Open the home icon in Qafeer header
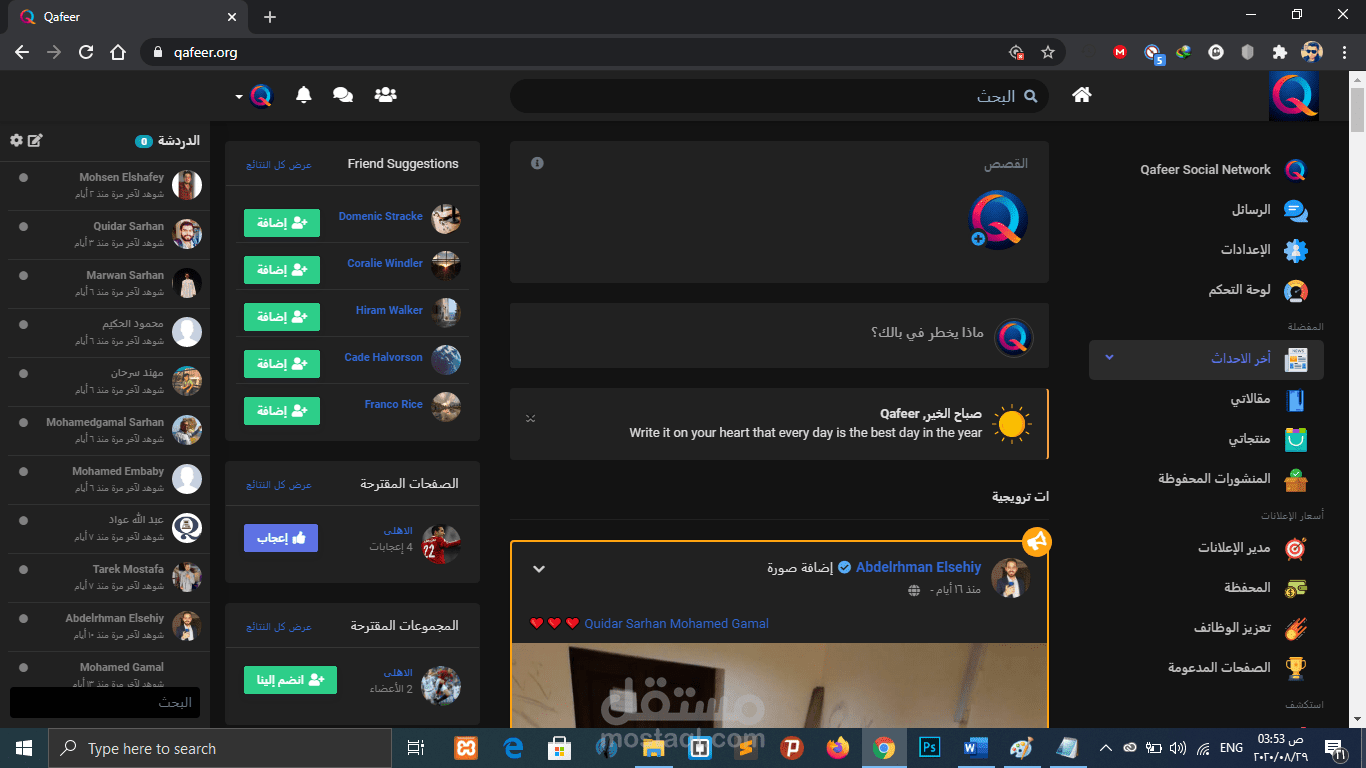The image size is (1366, 768). click(1081, 95)
